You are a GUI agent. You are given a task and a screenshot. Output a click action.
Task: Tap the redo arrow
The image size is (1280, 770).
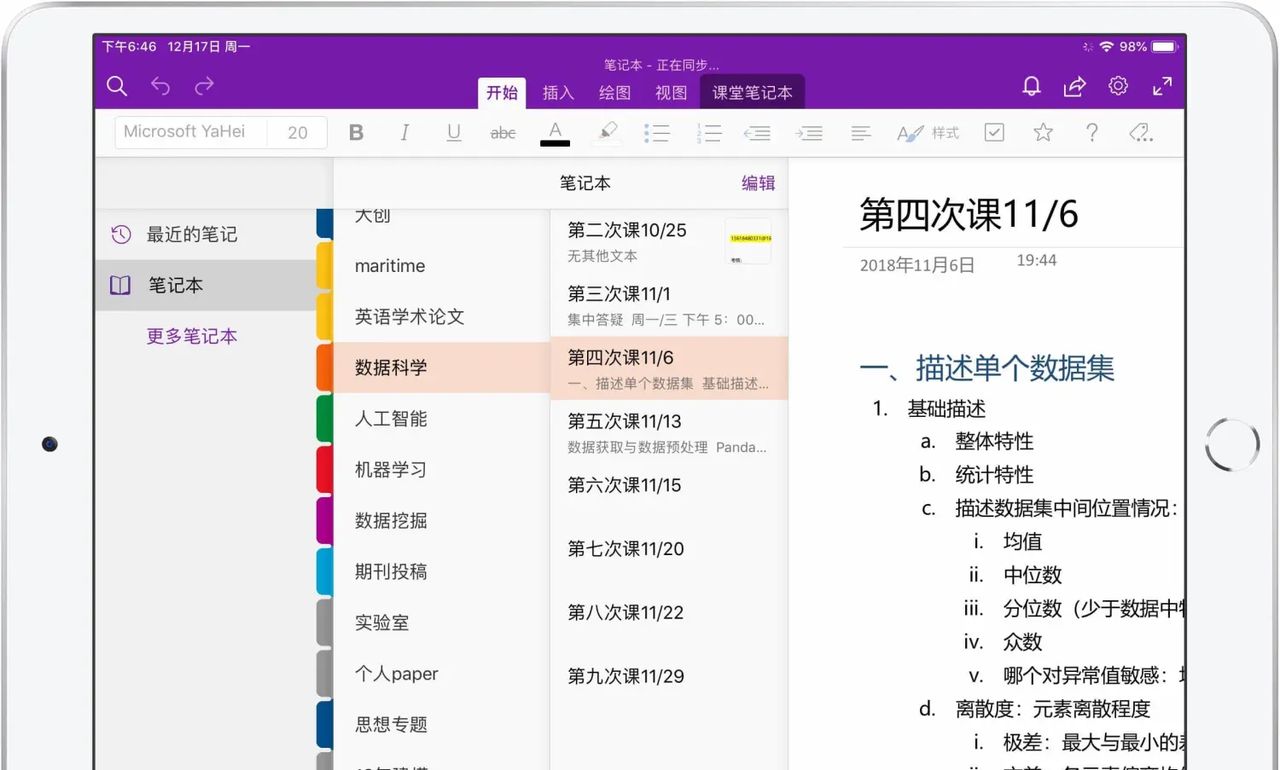(204, 86)
